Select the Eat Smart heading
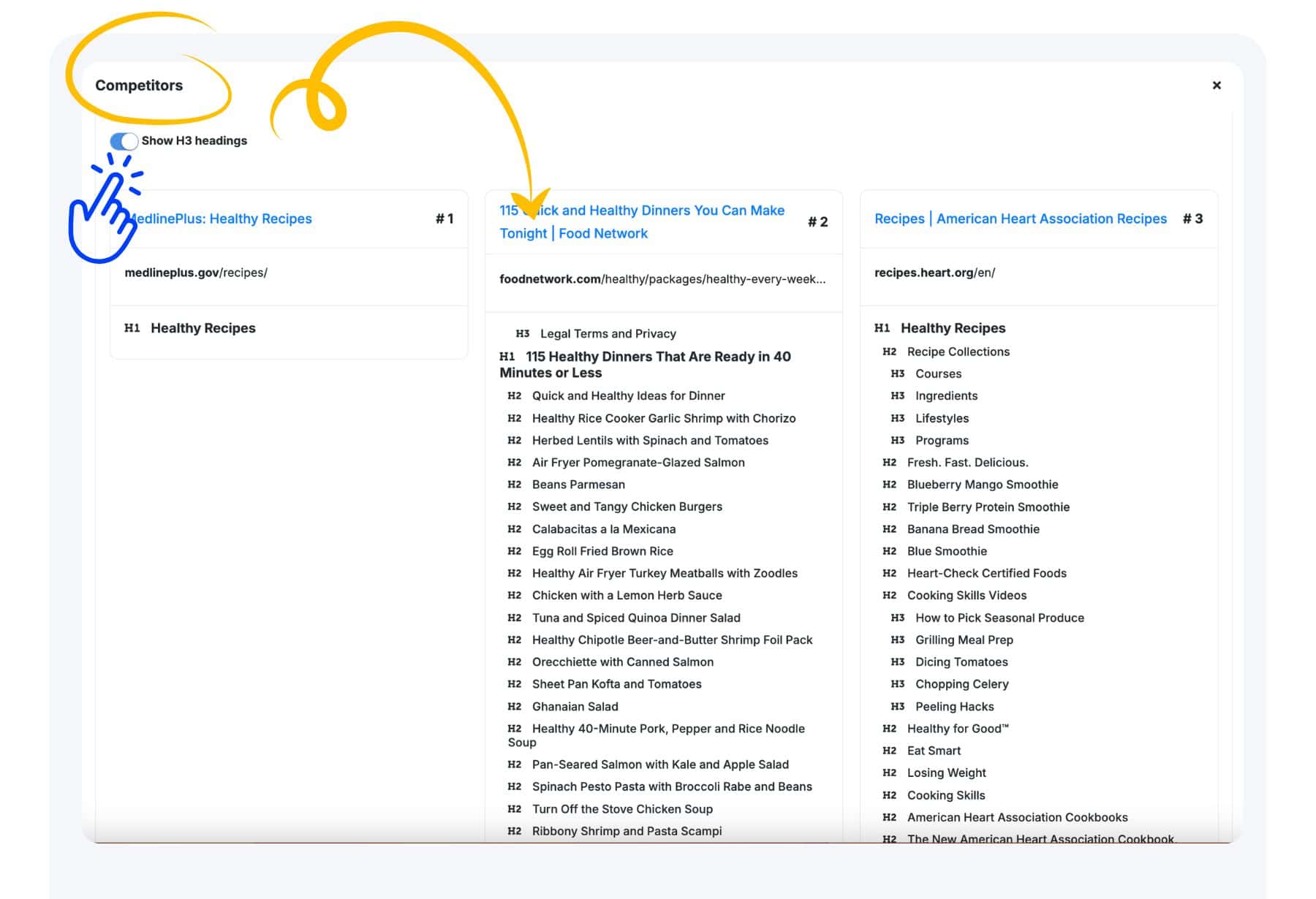 (x=934, y=751)
